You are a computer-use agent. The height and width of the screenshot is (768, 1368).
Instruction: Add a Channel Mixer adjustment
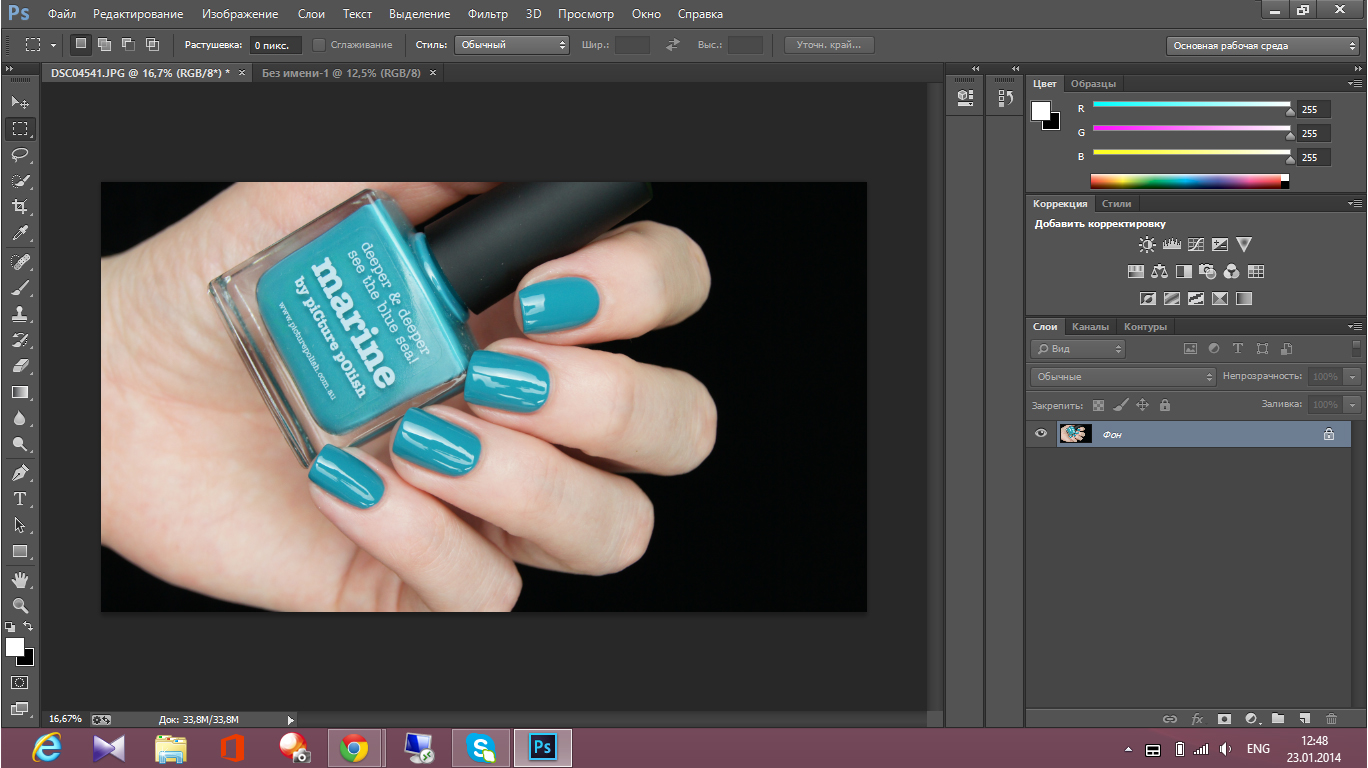[x=1231, y=271]
